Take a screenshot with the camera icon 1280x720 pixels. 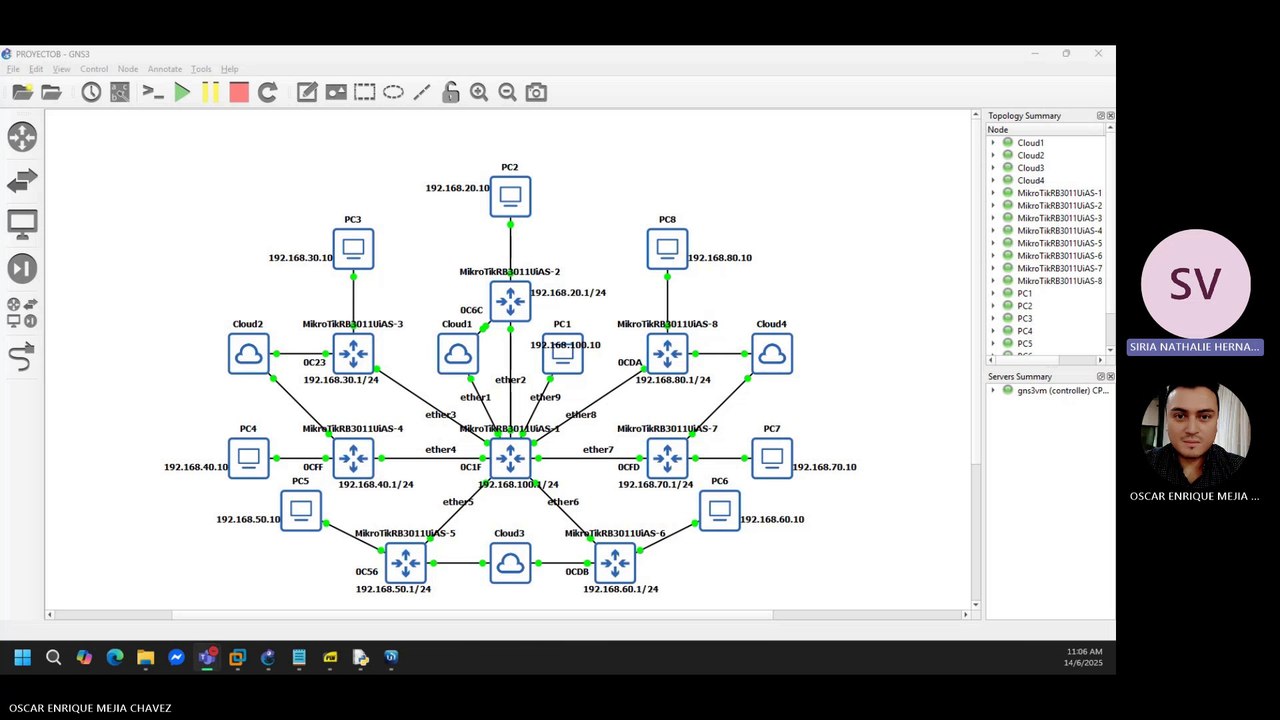pyautogui.click(x=536, y=92)
